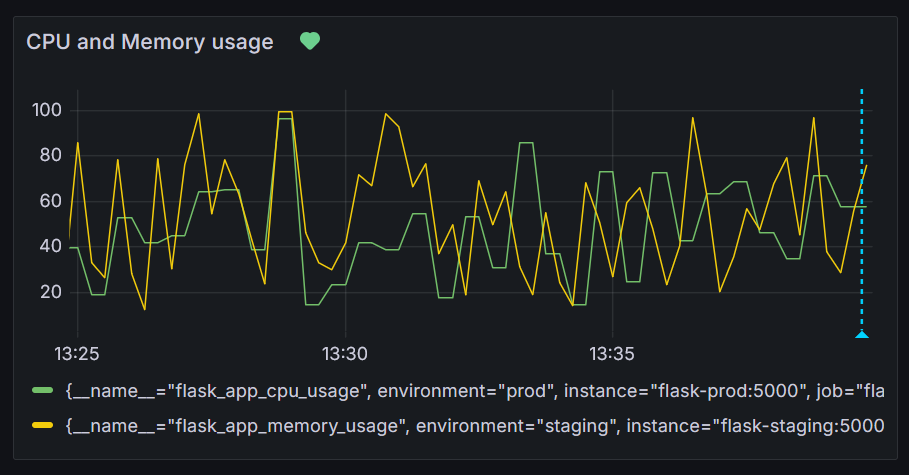Click the green heart alert status icon

click(x=310, y=41)
